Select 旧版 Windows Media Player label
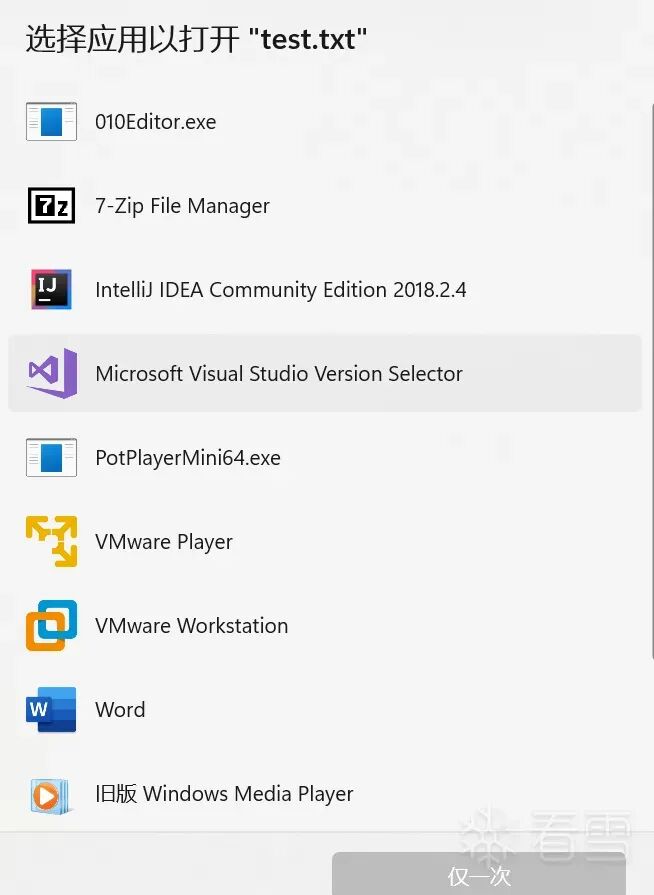Image resolution: width=654 pixels, height=895 pixels. click(x=224, y=794)
